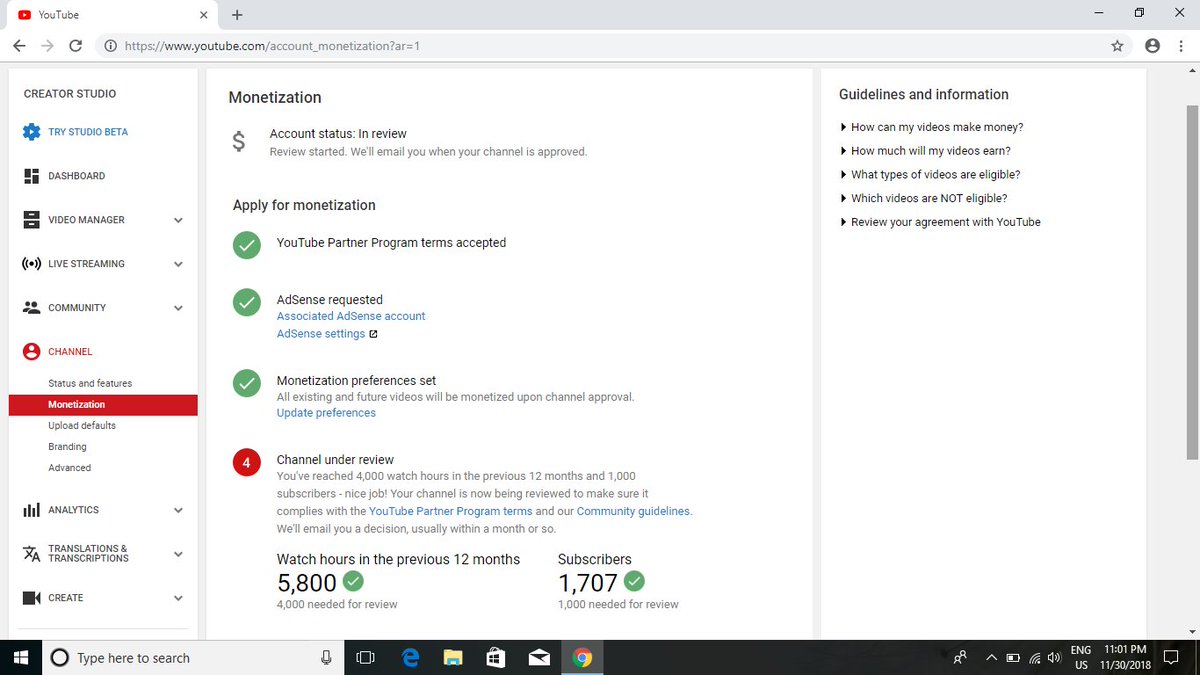Click the Try Studio Beta link
The width and height of the screenshot is (1200, 675).
pos(88,132)
